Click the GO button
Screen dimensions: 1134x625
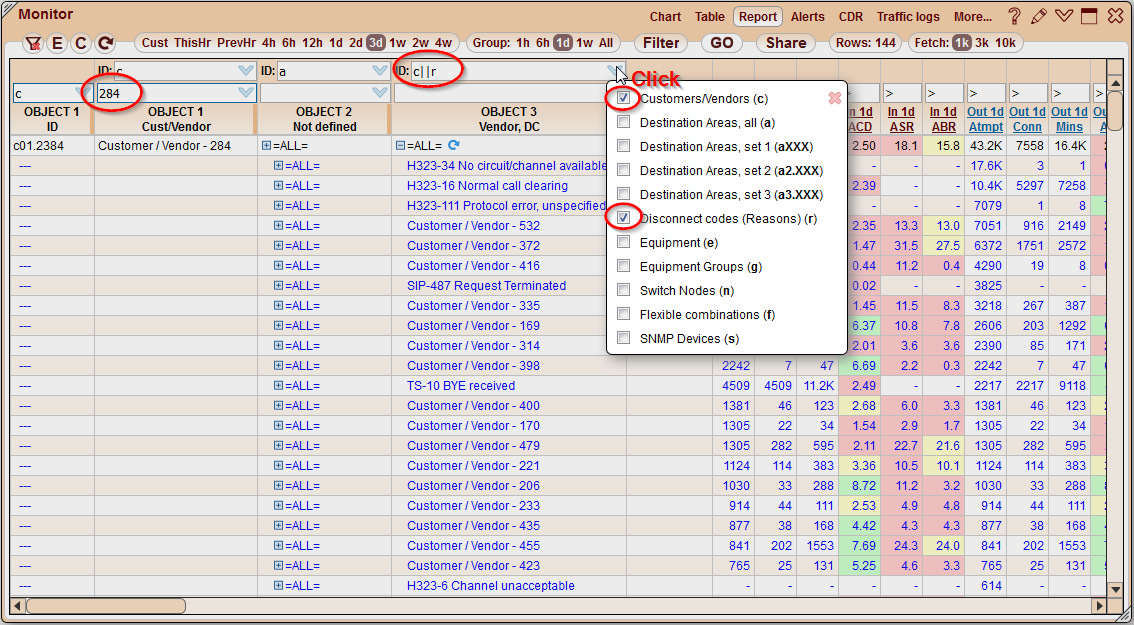tap(721, 43)
